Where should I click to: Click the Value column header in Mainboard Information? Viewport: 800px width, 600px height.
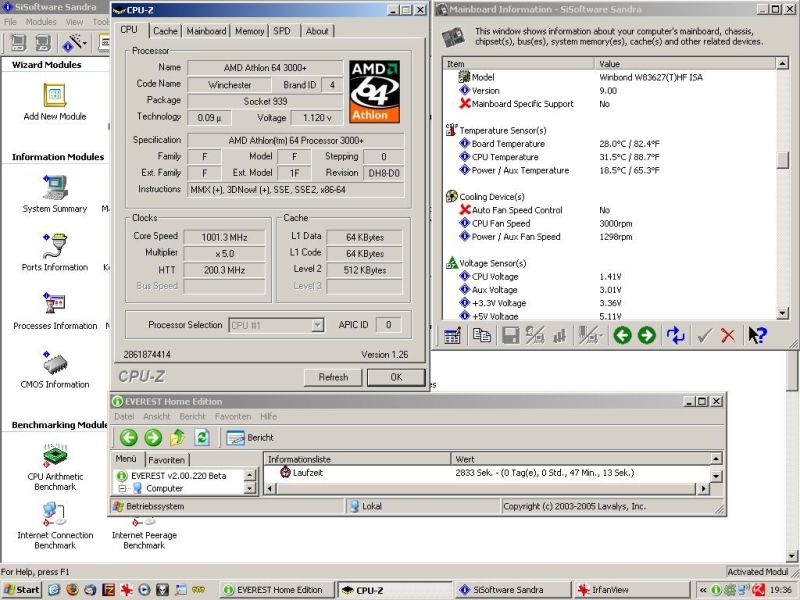coord(685,64)
